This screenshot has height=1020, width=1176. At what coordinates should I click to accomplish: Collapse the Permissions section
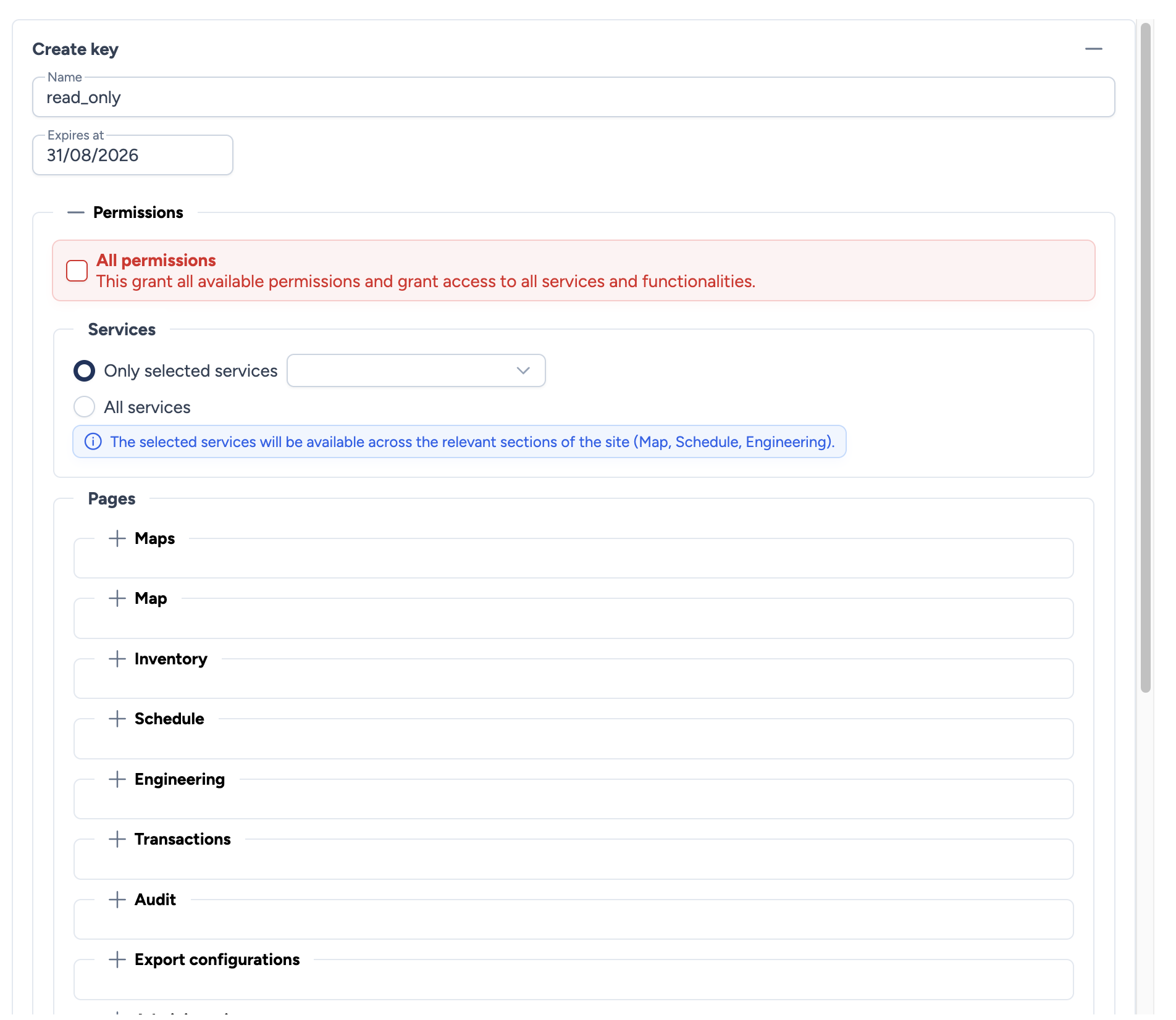click(x=76, y=212)
